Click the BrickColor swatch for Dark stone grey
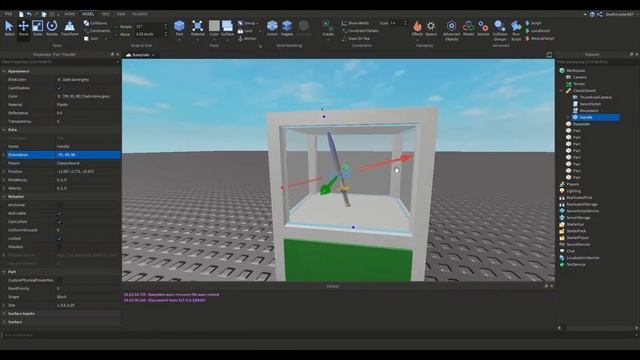Viewport: 640px width, 360px height. coord(59,80)
